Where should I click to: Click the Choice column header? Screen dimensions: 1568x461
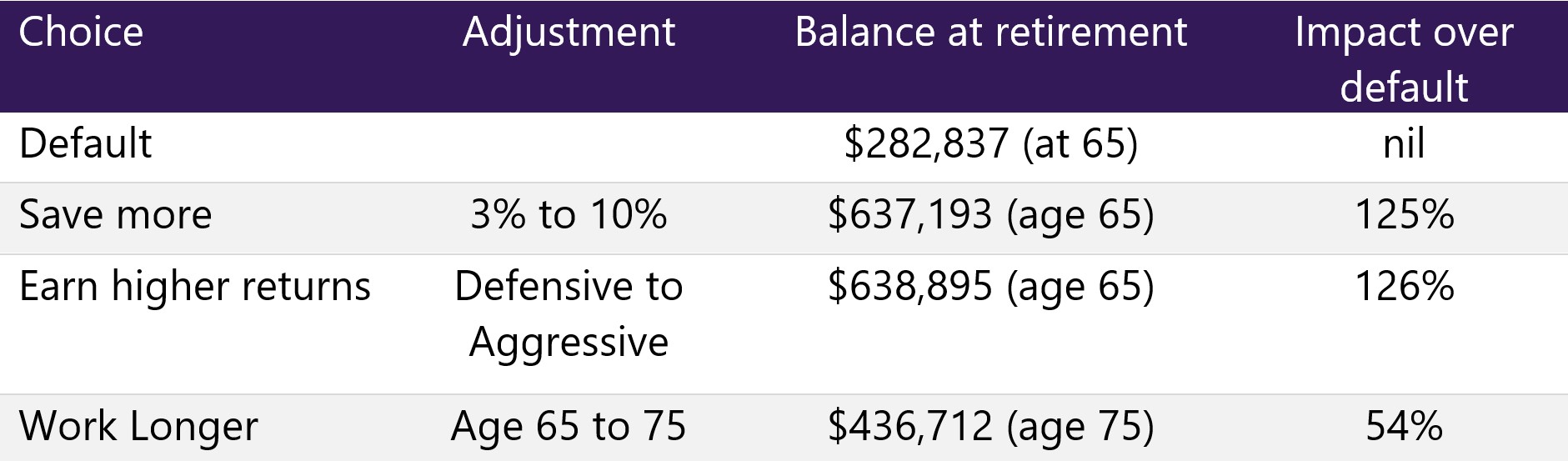[x=81, y=33]
